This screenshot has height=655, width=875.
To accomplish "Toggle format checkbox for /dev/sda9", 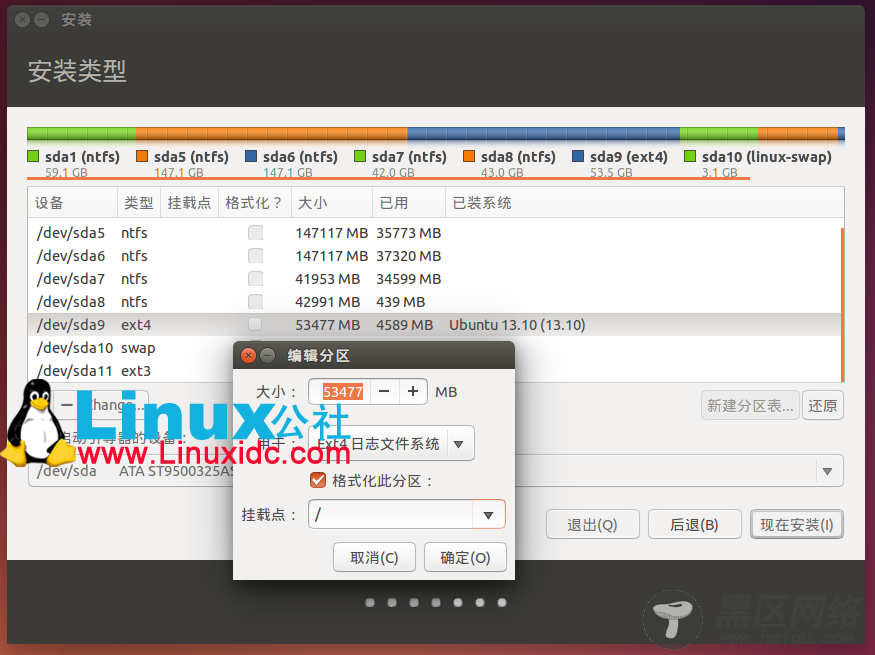I will coord(256,324).
